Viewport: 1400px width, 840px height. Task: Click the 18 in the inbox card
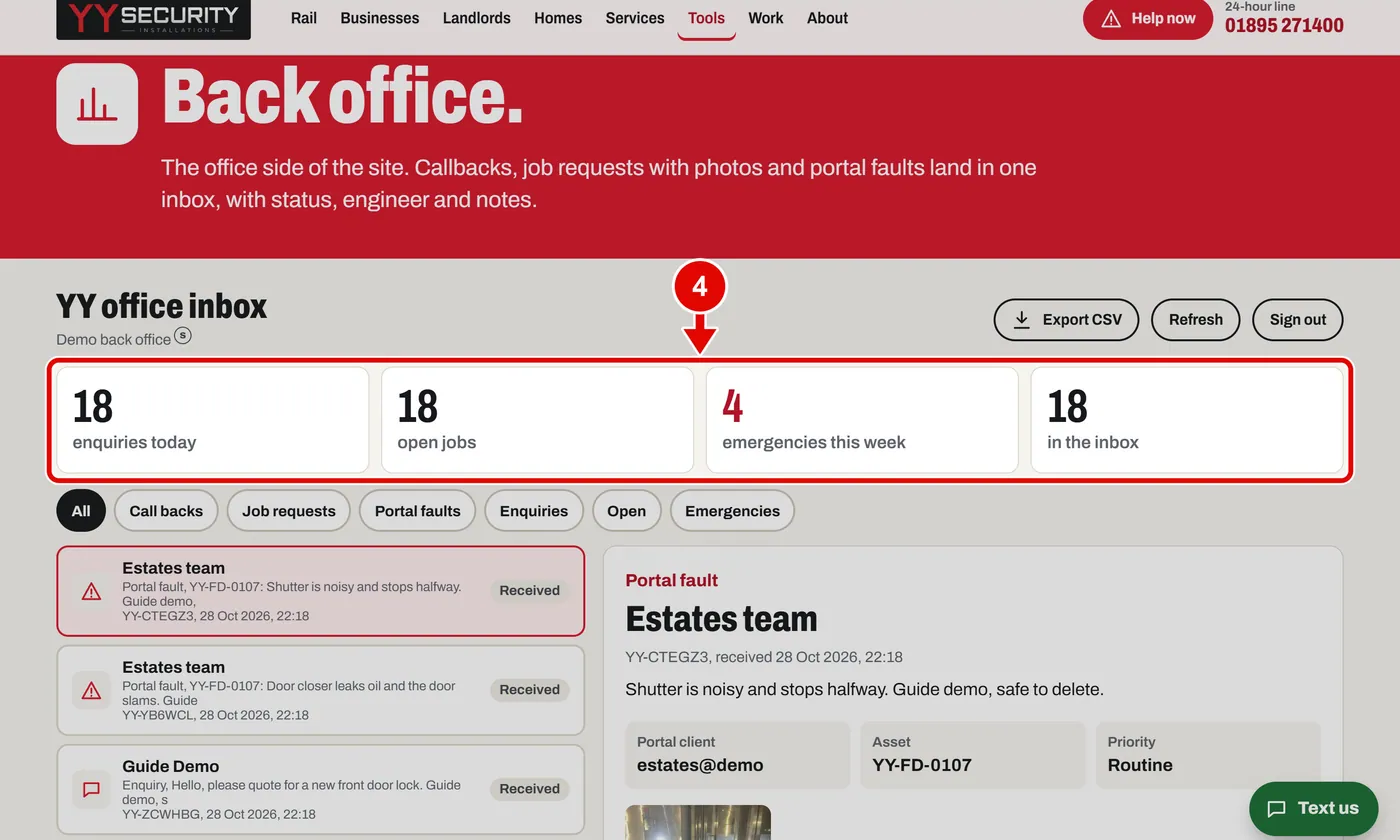[1187, 420]
